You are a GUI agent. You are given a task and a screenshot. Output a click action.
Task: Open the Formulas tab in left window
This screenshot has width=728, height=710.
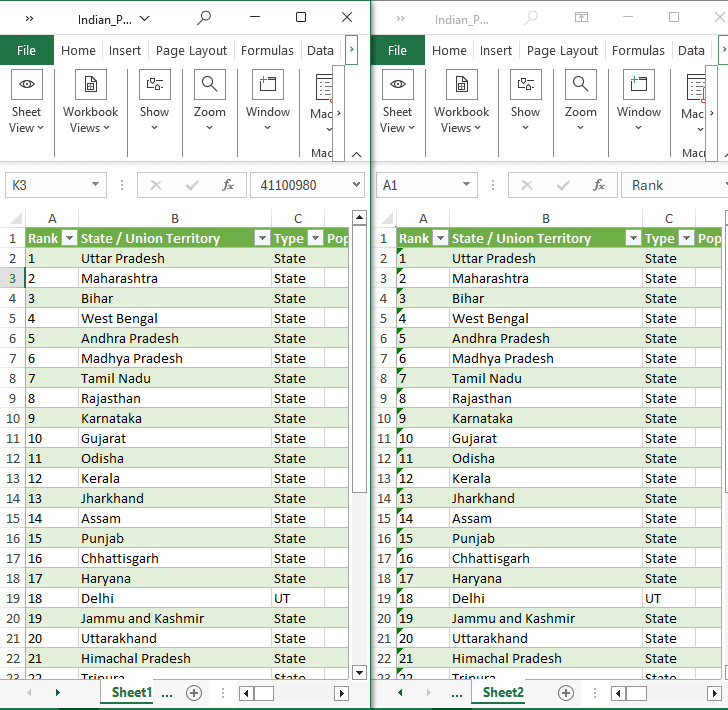point(267,51)
